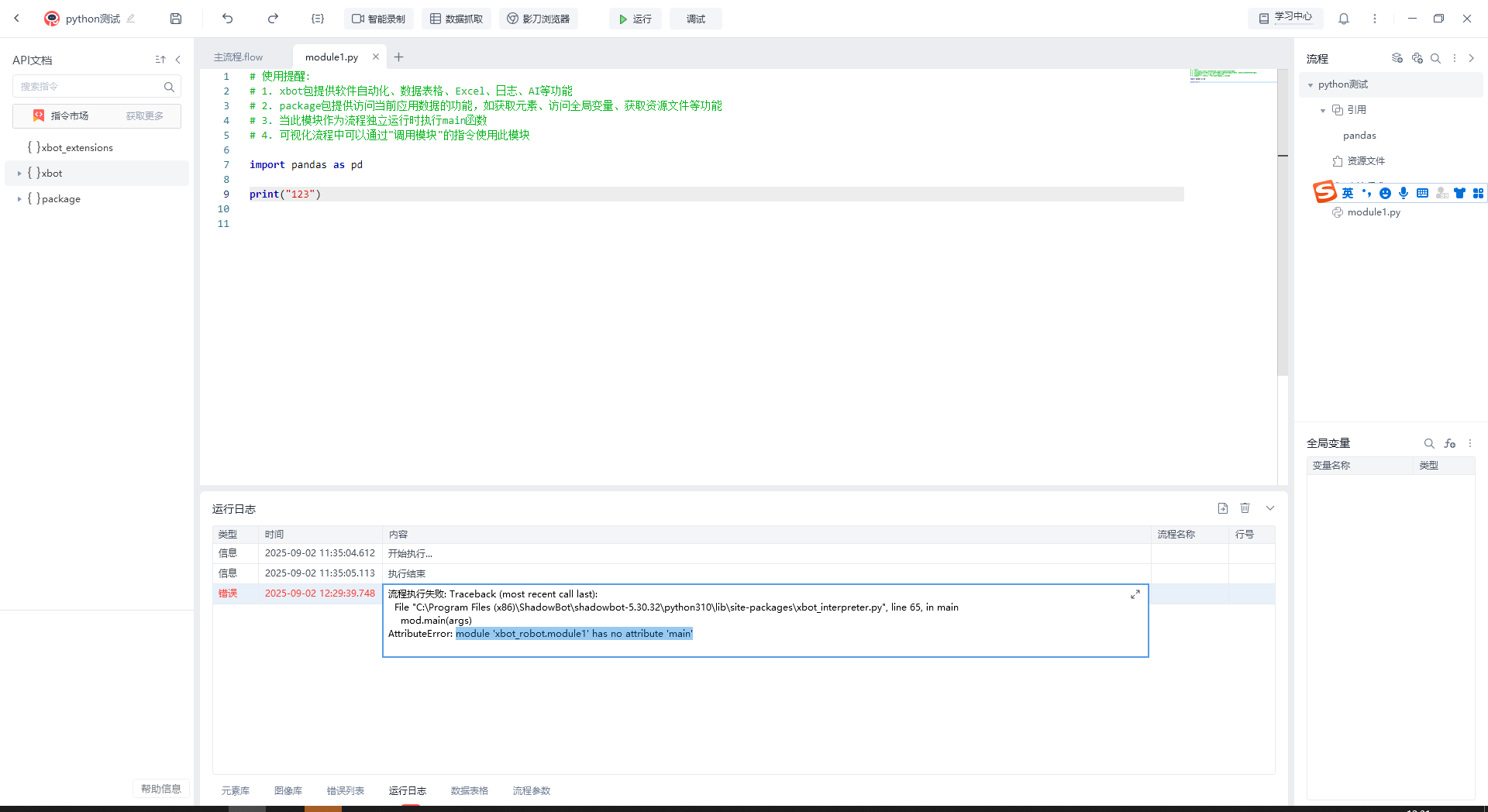Click the edit pencil next to python测试

[131, 19]
